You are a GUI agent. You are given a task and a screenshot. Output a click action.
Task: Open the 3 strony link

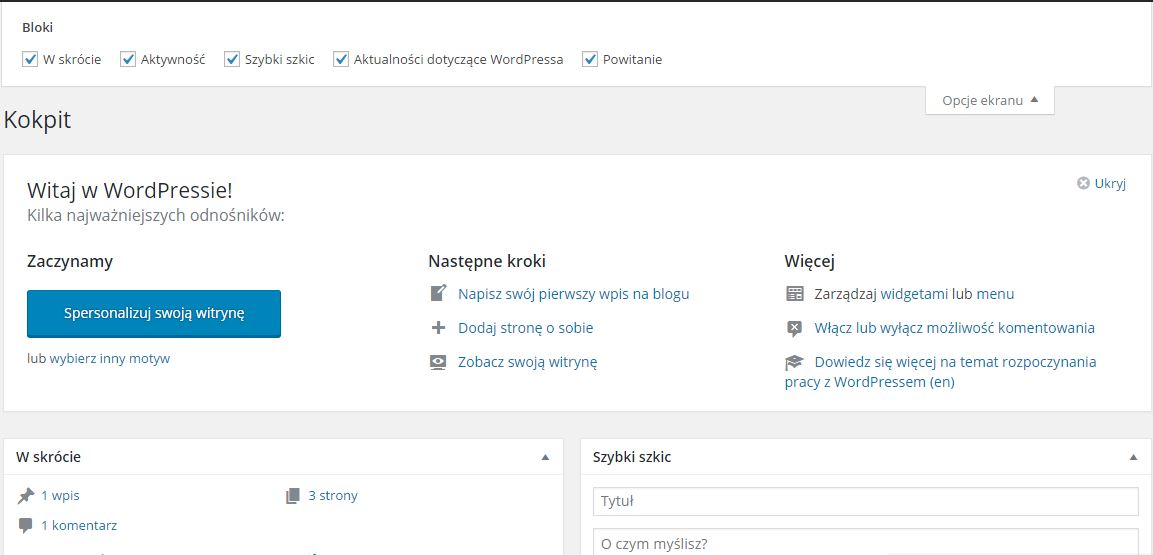[333, 495]
